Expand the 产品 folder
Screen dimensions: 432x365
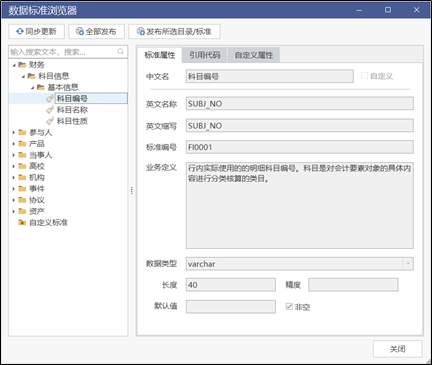(14, 144)
